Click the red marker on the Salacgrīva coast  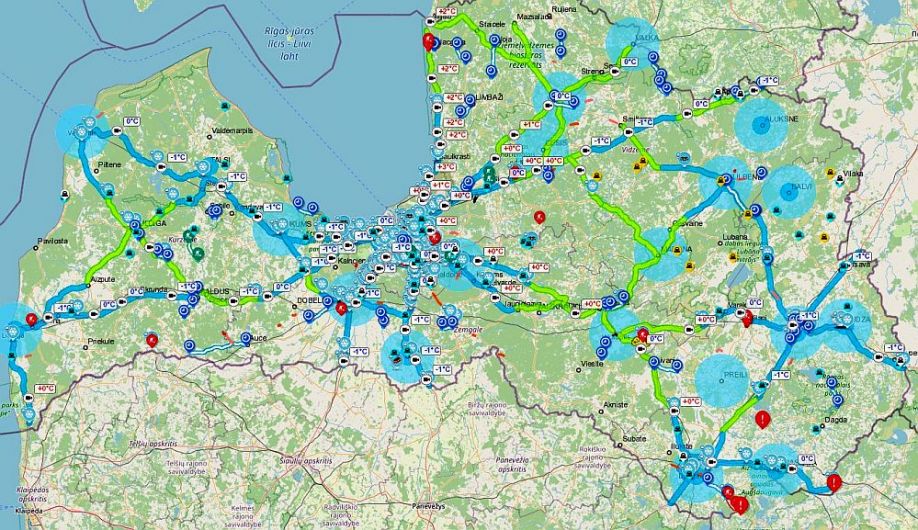coord(429,42)
